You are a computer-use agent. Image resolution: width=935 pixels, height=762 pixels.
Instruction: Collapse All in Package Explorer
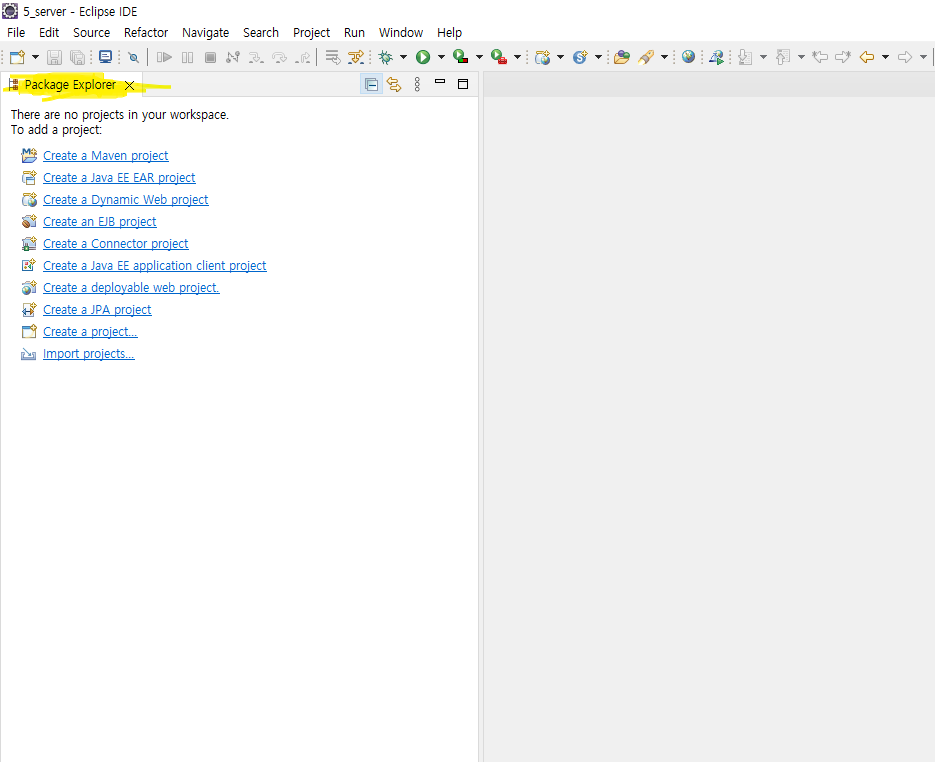point(371,85)
